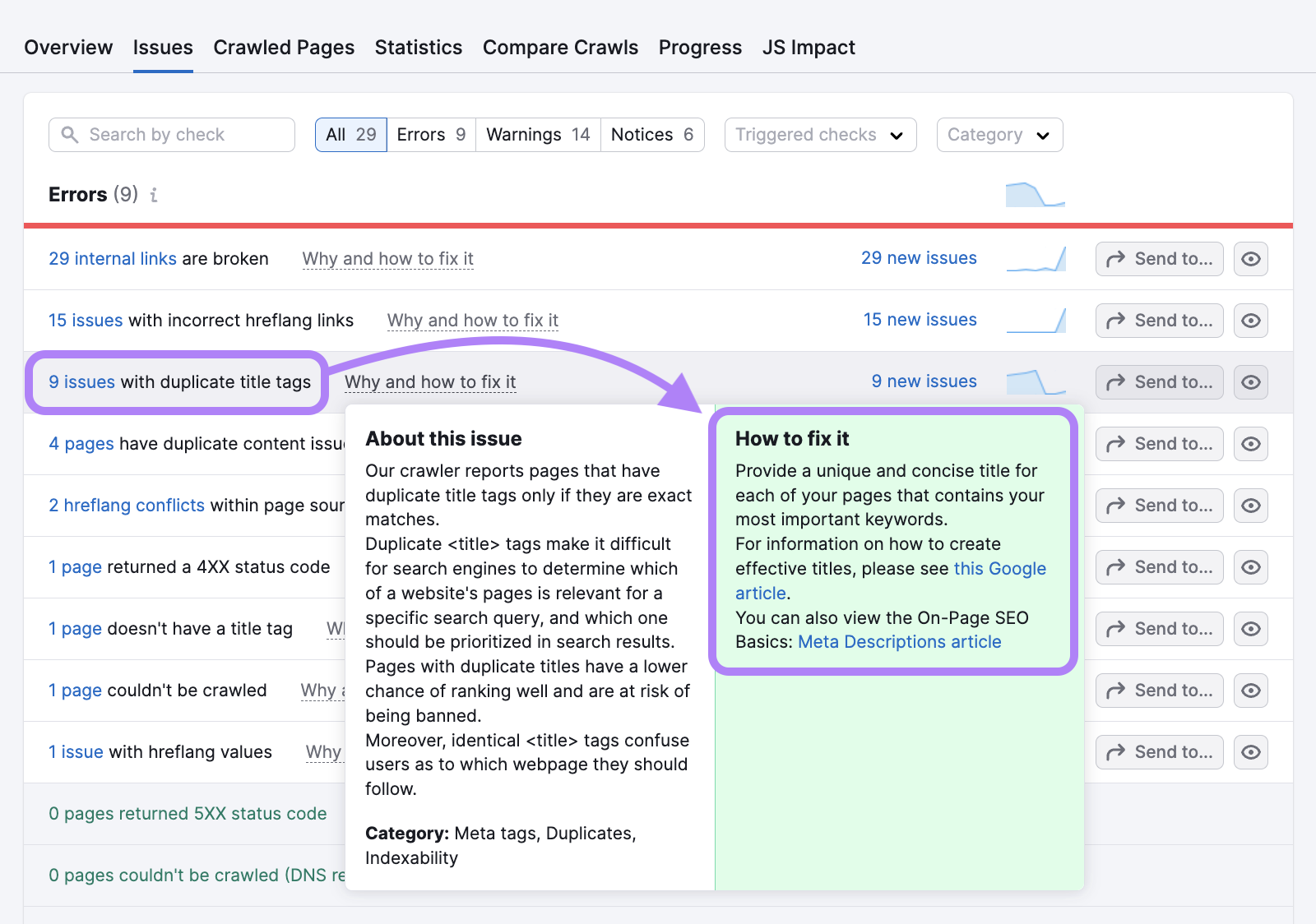Hide the missing title tag issue
Image resolution: width=1316 pixels, height=924 pixels.
tap(1250, 629)
